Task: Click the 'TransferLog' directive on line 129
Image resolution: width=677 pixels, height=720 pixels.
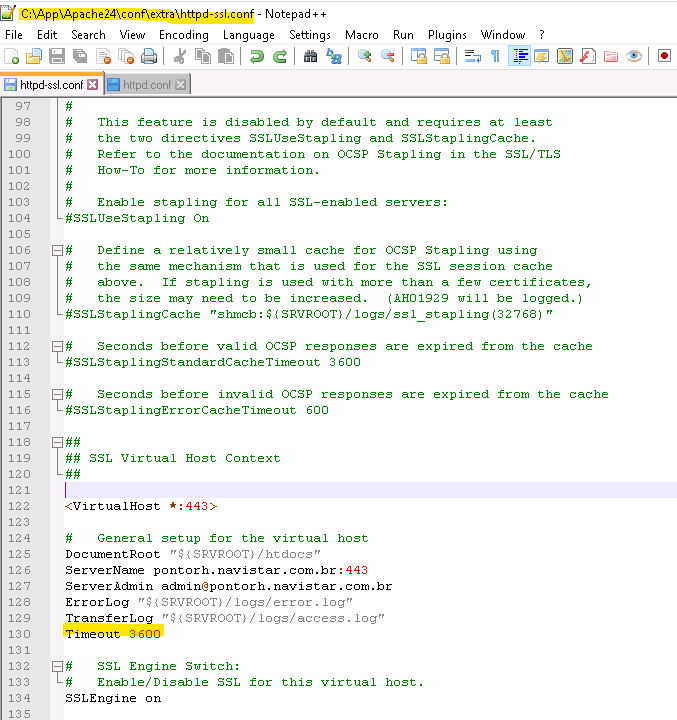Action: (109, 618)
